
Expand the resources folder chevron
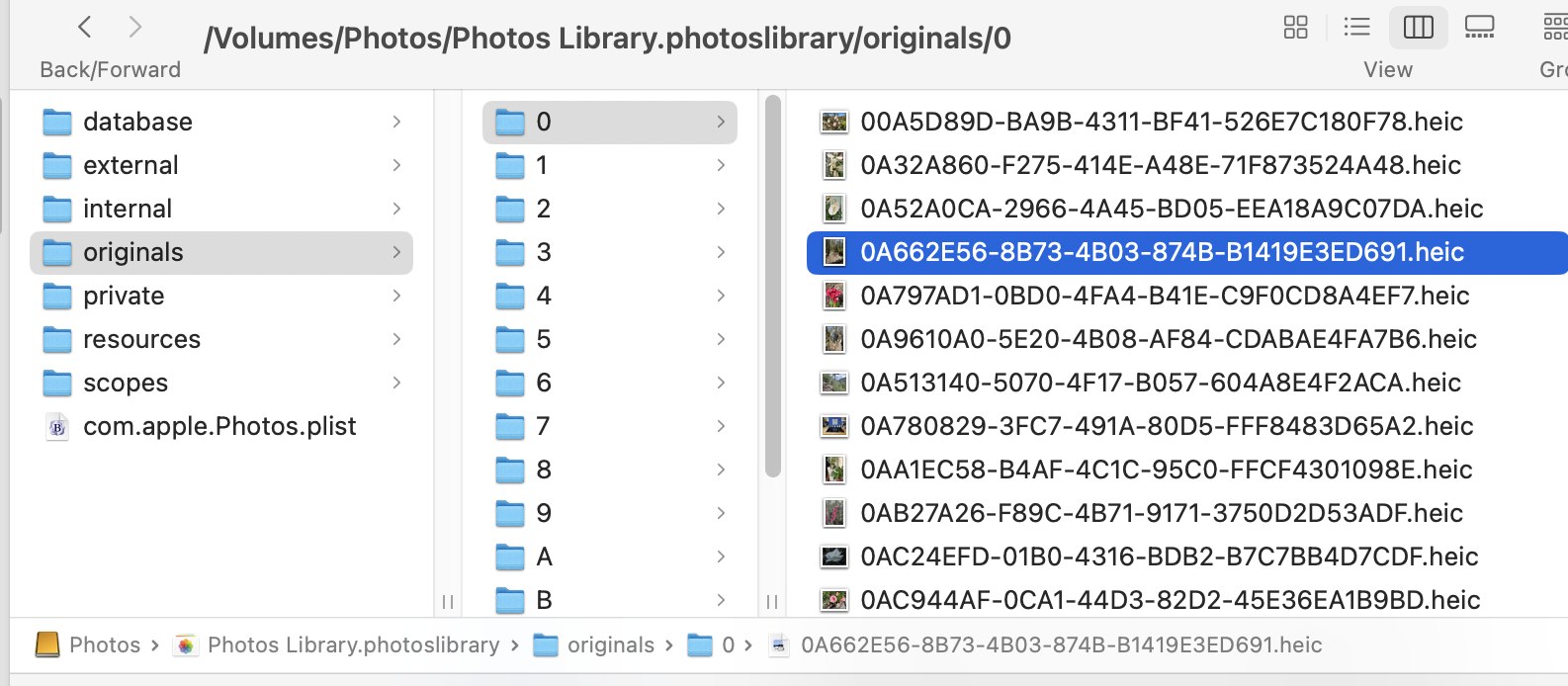tap(396, 339)
